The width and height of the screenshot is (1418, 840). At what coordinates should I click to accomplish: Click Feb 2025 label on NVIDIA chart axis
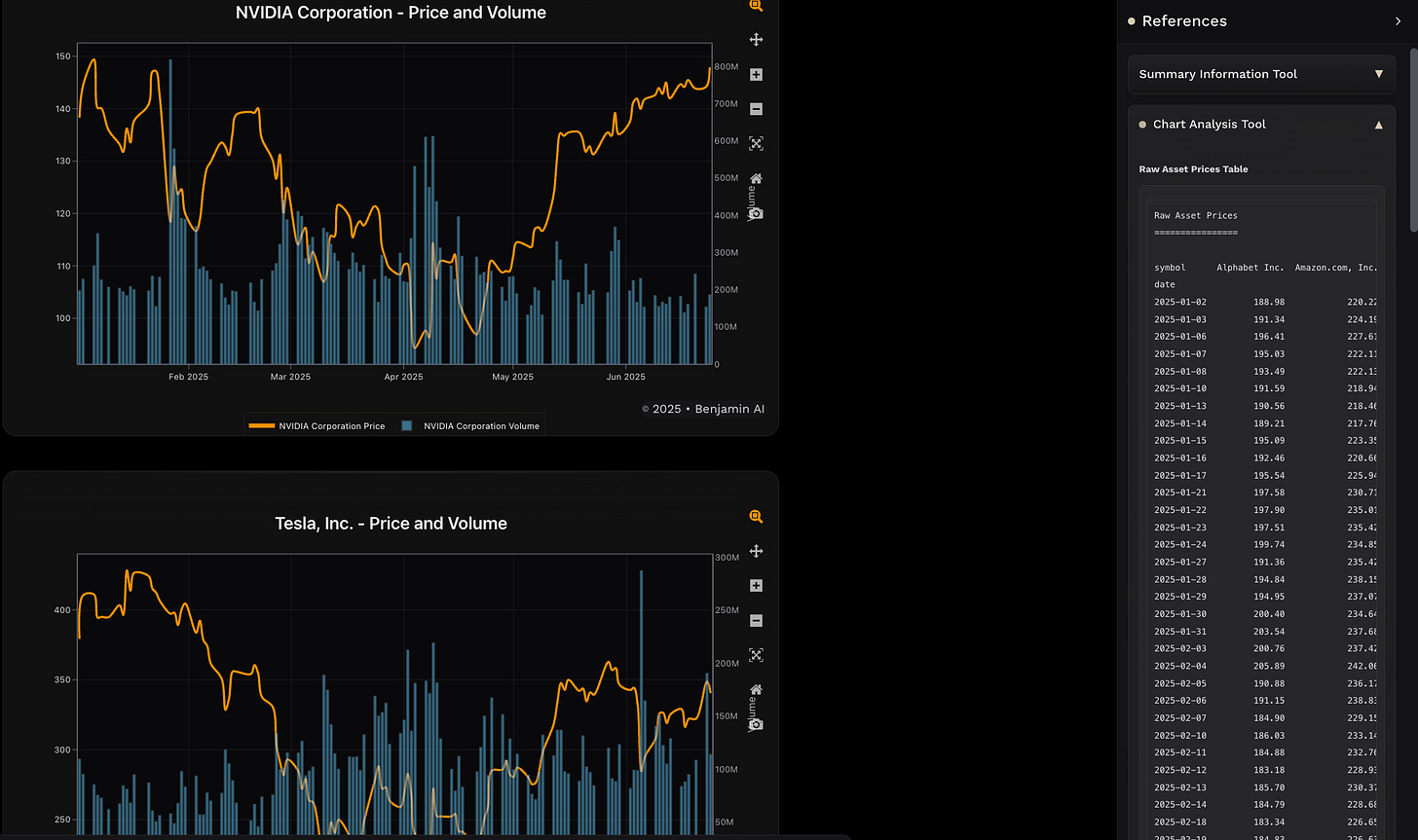coord(188,377)
